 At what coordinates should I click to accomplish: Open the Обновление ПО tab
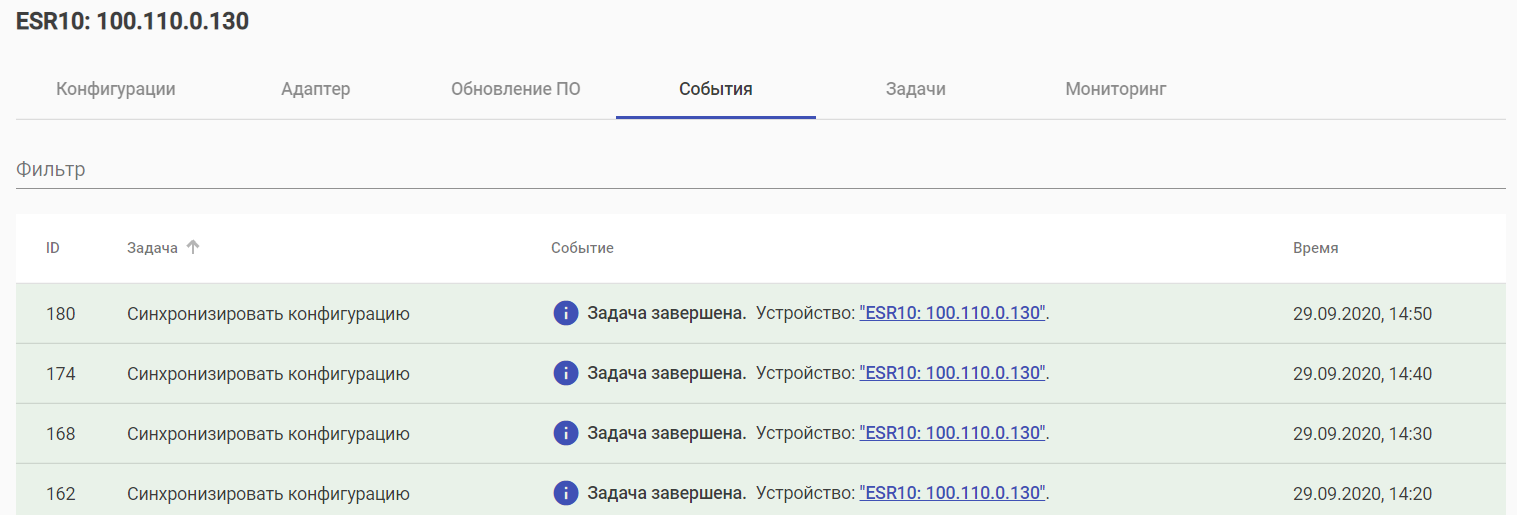(x=516, y=89)
